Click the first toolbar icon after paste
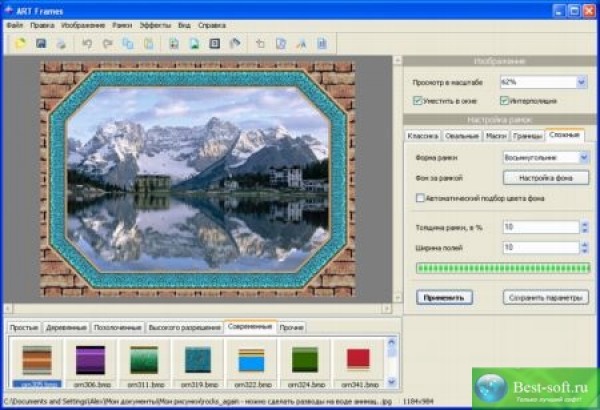 [x=174, y=43]
